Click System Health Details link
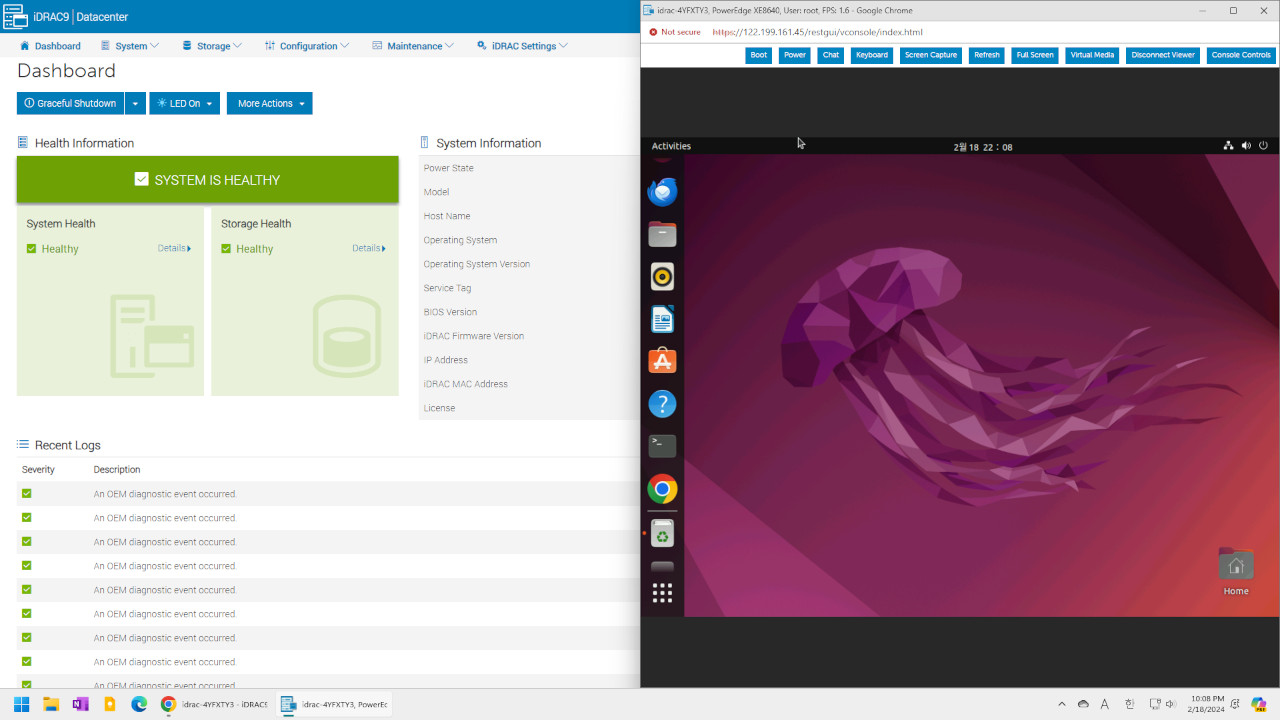This screenshot has width=1280, height=720. click(x=174, y=248)
